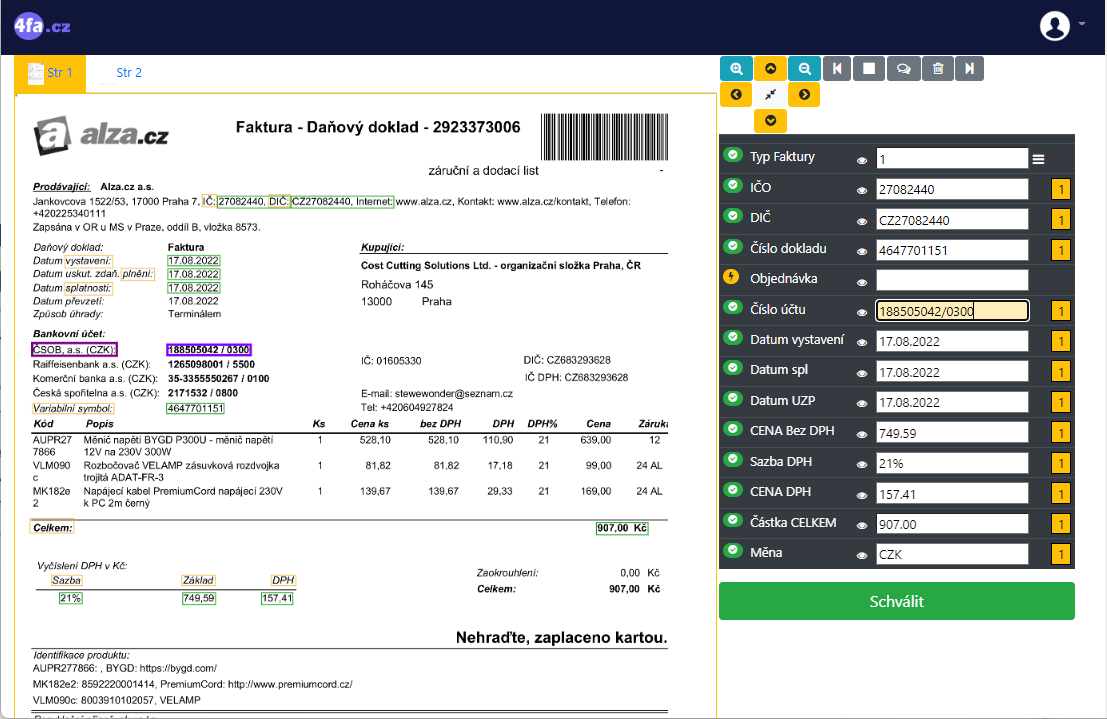Zoom out of the invoice preview
1107x719 pixels.
(x=804, y=69)
